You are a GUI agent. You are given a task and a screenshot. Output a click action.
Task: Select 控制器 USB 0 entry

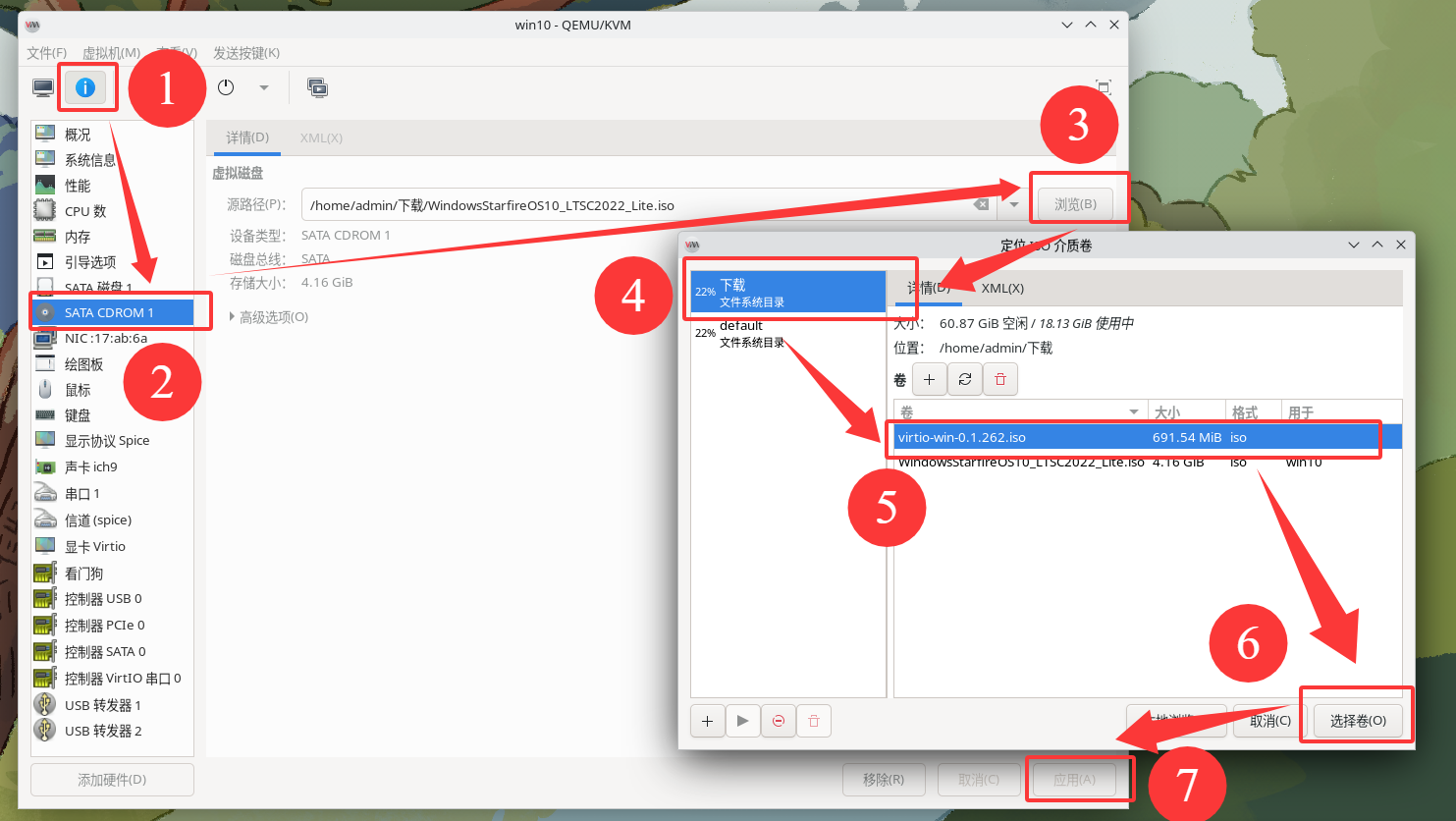(x=112, y=598)
